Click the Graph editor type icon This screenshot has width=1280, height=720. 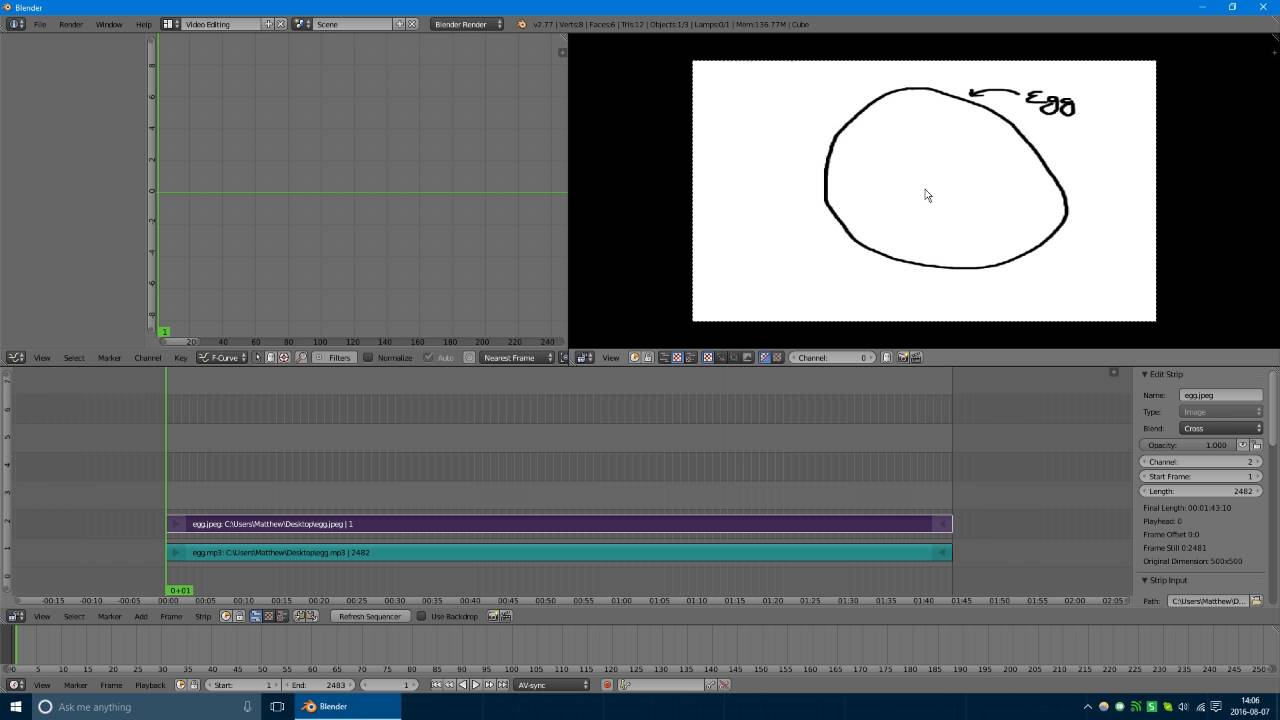(x=16, y=358)
